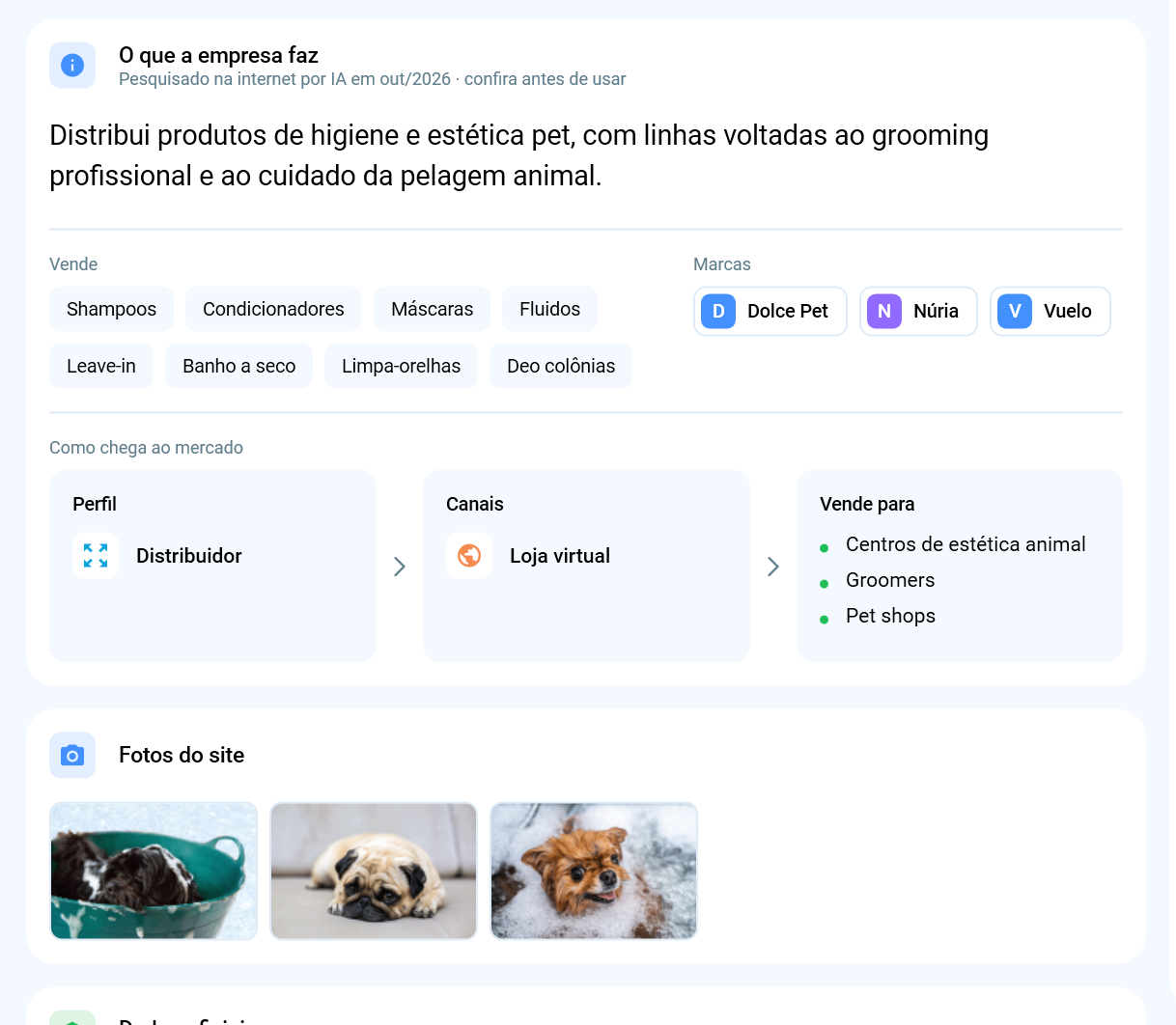Click the 'Pet shops' list item
The height and width of the screenshot is (1025, 1176).
pyautogui.click(x=890, y=616)
